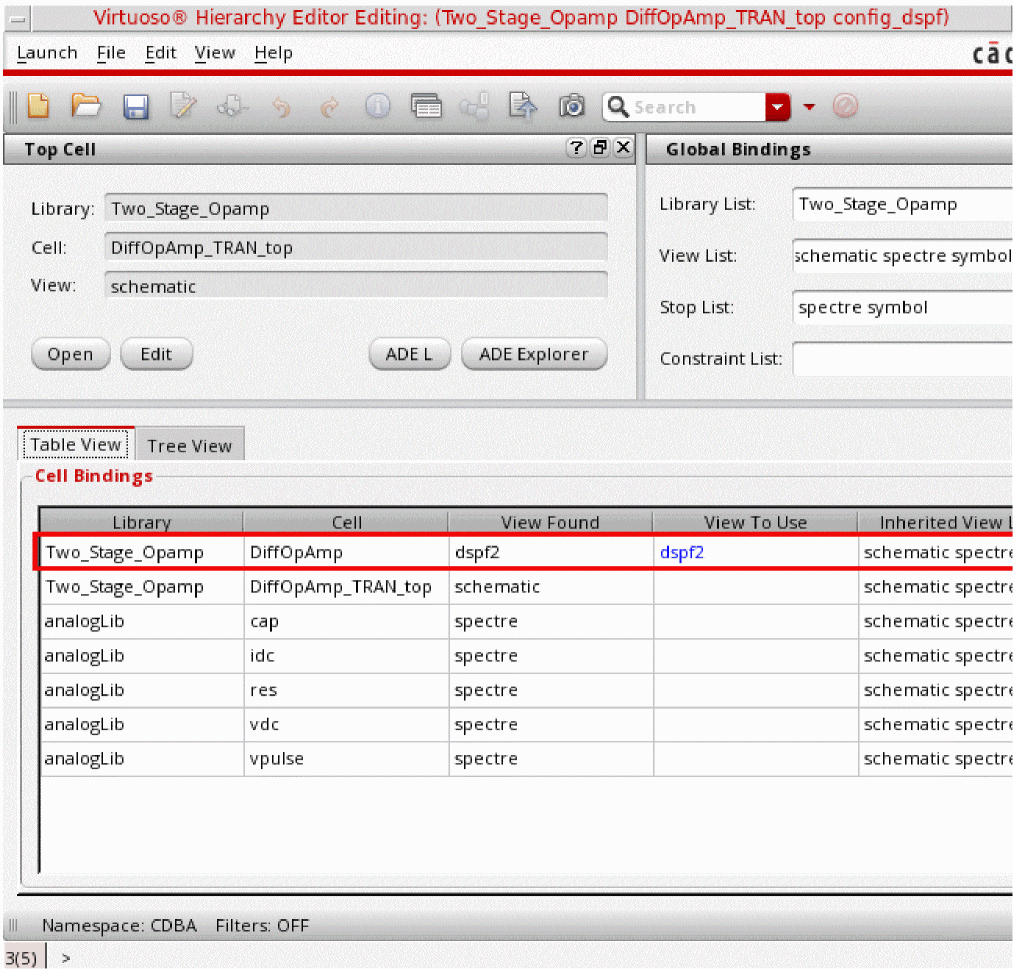The image size is (1013, 969).
Task: Open the Launch menu
Action: (47, 53)
